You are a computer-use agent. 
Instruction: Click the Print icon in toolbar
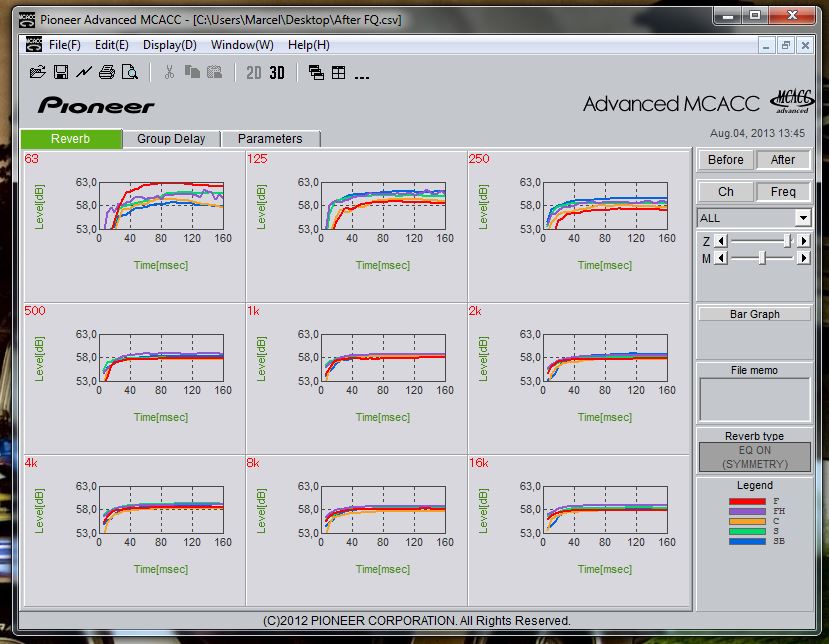[x=107, y=72]
